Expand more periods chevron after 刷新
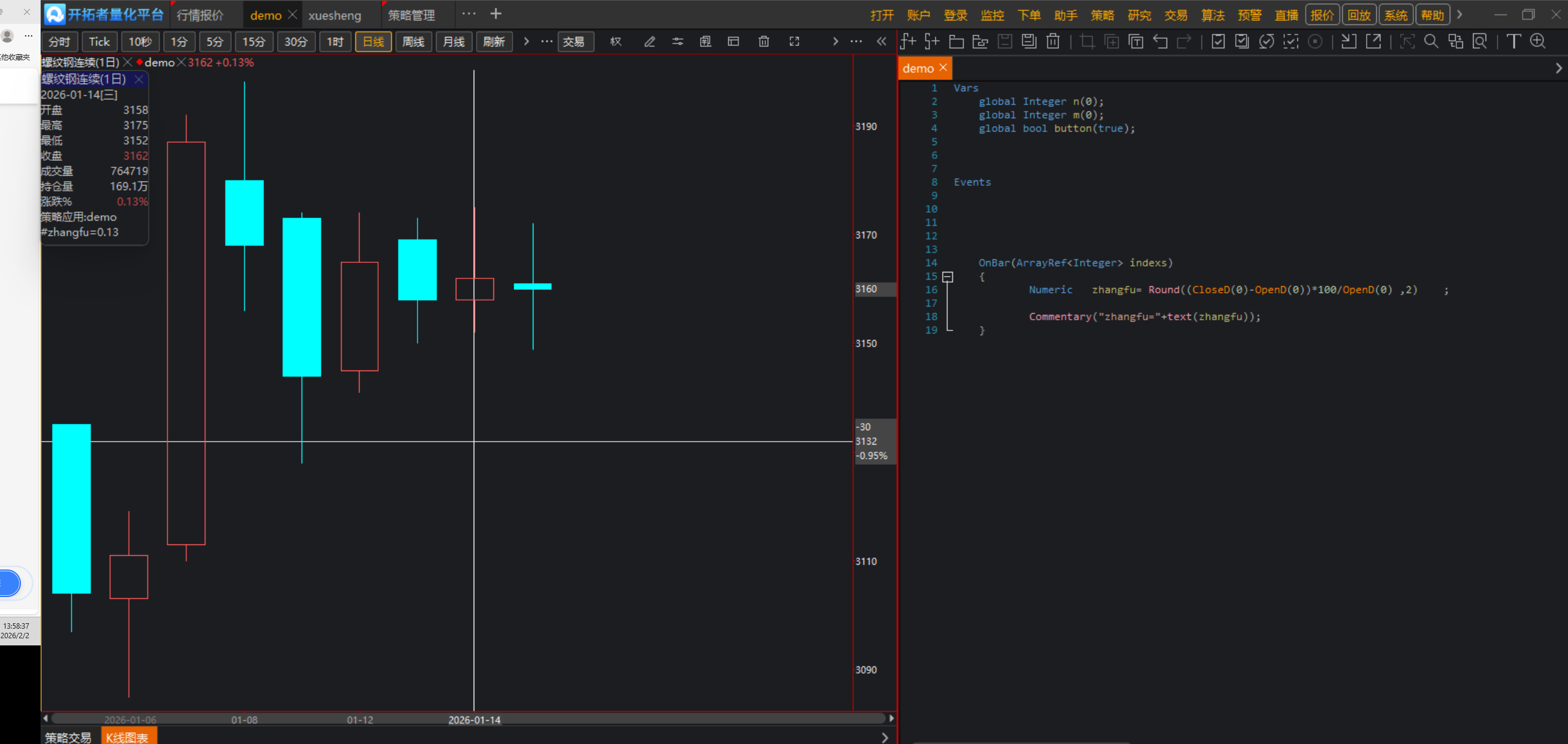The height and width of the screenshot is (744, 1568). click(526, 41)
